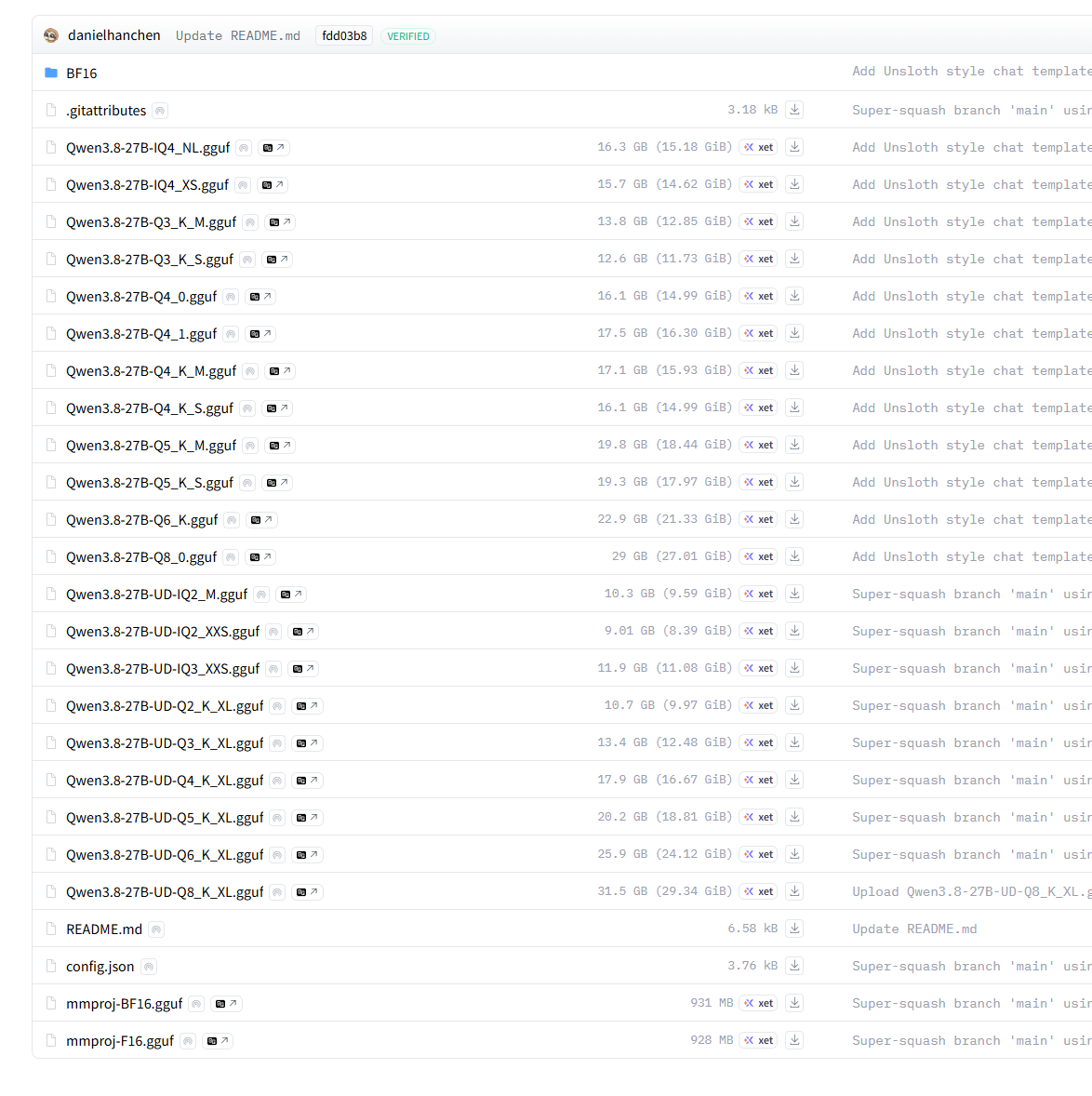
Task: Click commit message in Qwen3.8-27B-Q3_K_M.gguf row
Action: 971,221
